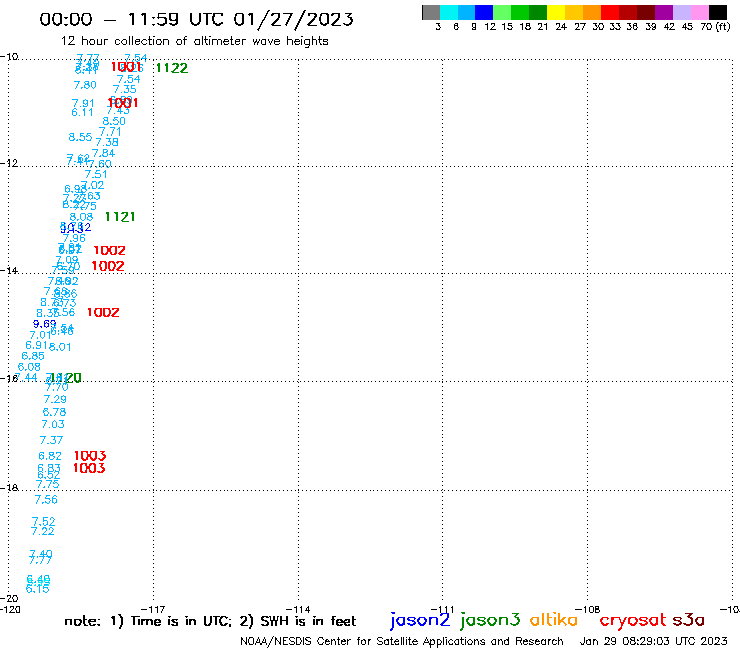
Task: Click the cyan 6 ft legend swatch
Action: [449, 12]
